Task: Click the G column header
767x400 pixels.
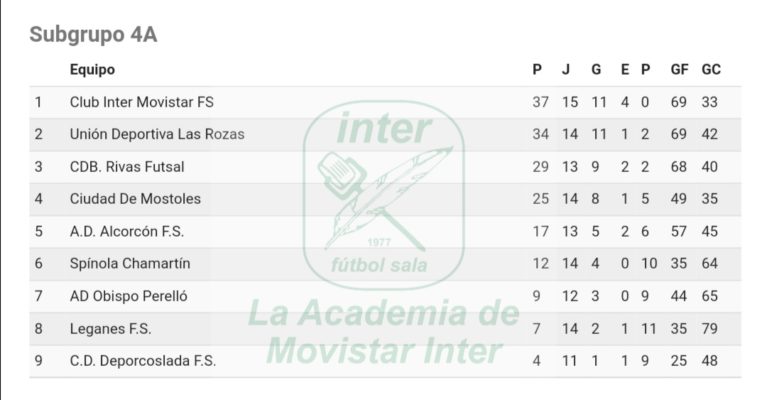Action: coord(596,69)
